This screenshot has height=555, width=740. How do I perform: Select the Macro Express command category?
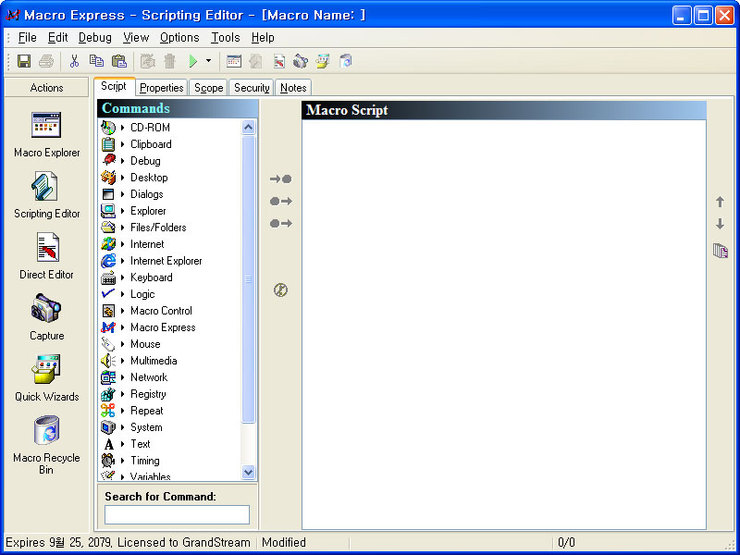pos(163,328)
